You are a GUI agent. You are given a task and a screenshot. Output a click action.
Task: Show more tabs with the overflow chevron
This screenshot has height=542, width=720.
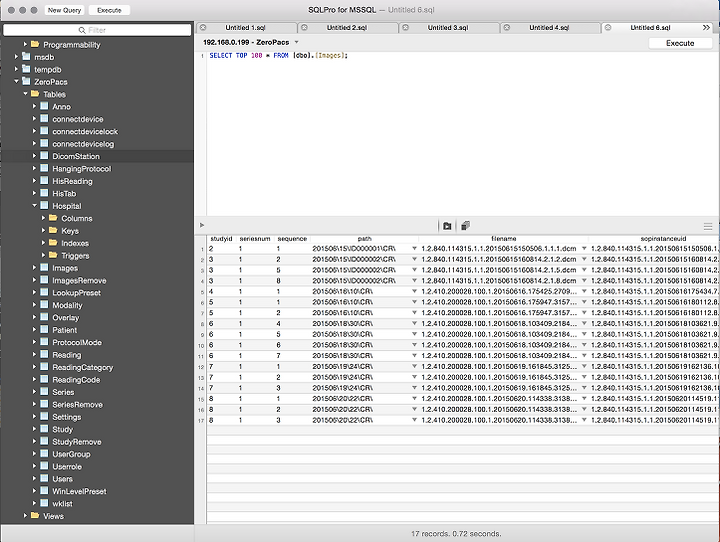(x=706, y=28)
